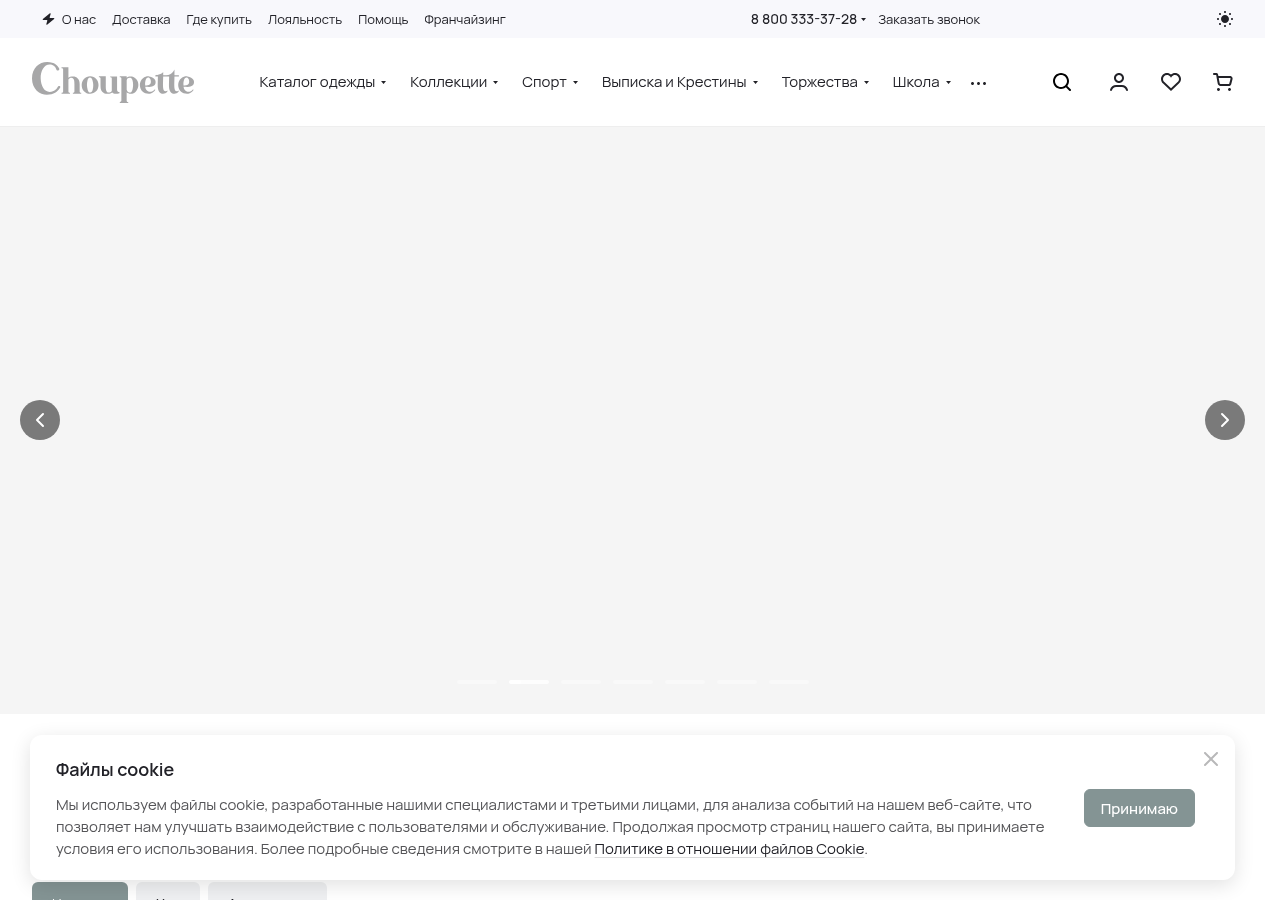Toggle the light/dark theme sun icon
Viewport: 1280px width, 900px height.
tap(1225, 19)
